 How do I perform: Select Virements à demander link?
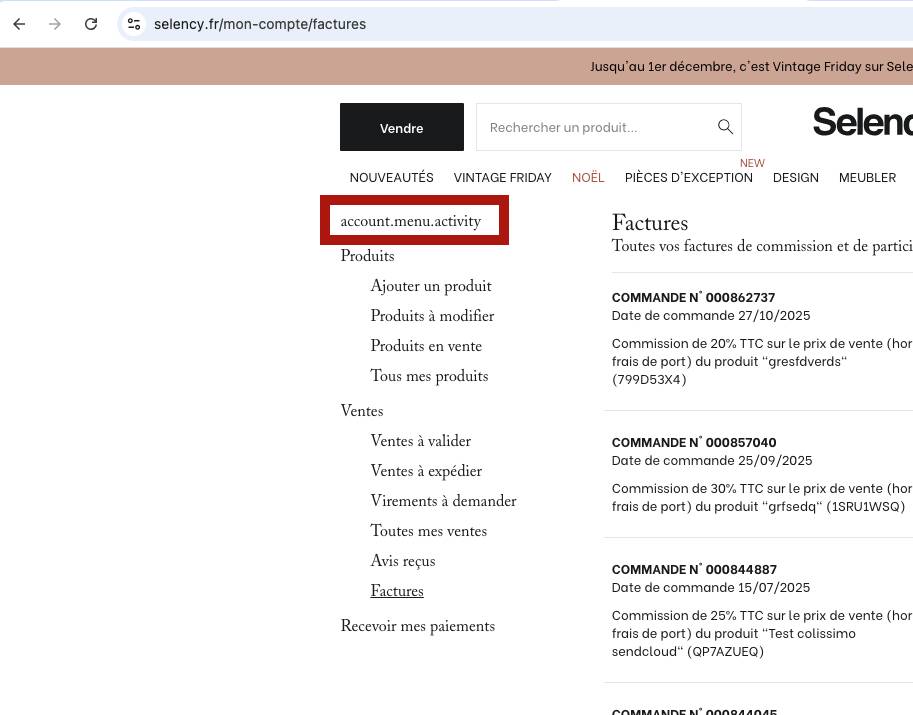pos(443,501)
